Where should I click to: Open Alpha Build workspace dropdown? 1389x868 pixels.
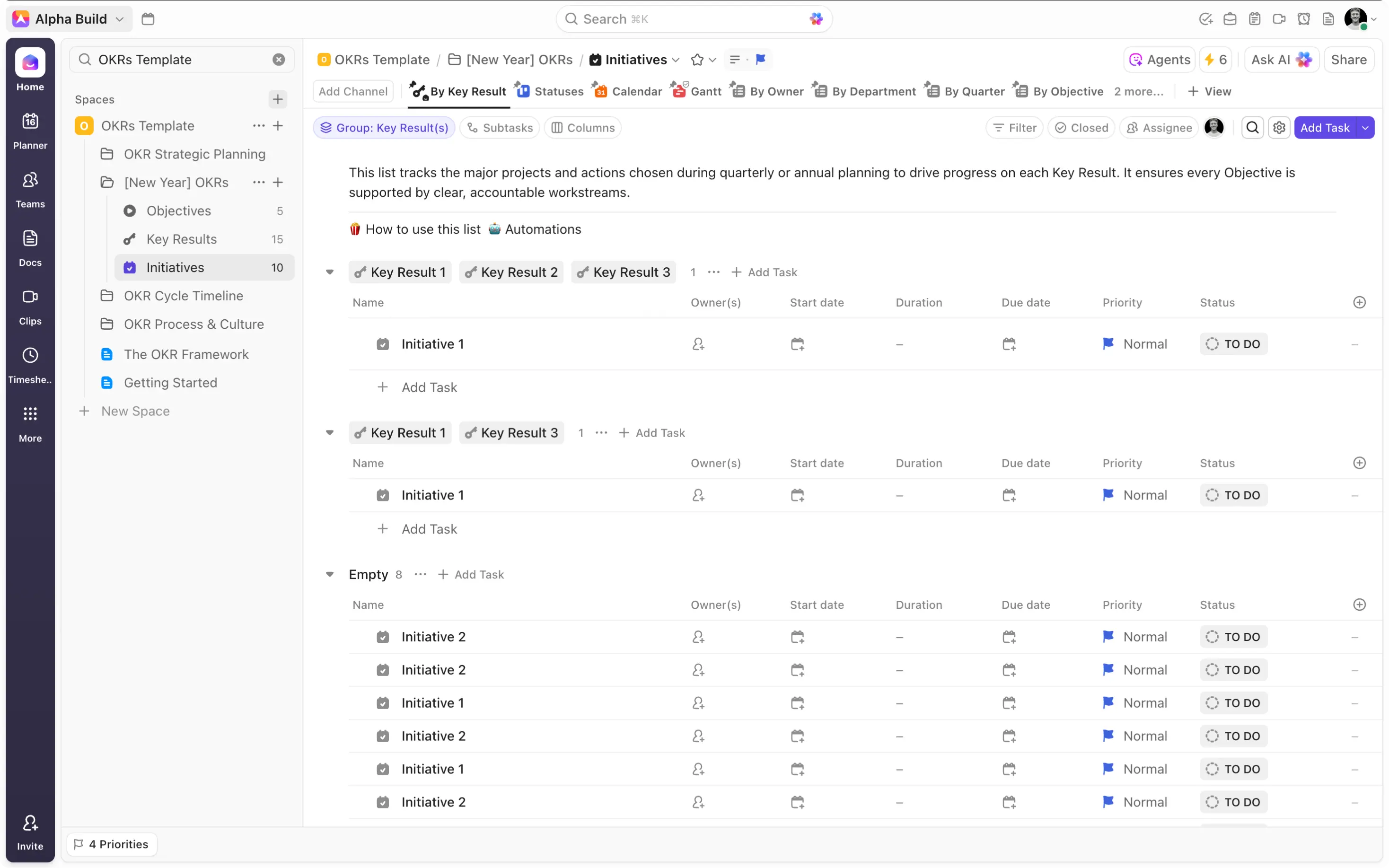tap(70, 19)
